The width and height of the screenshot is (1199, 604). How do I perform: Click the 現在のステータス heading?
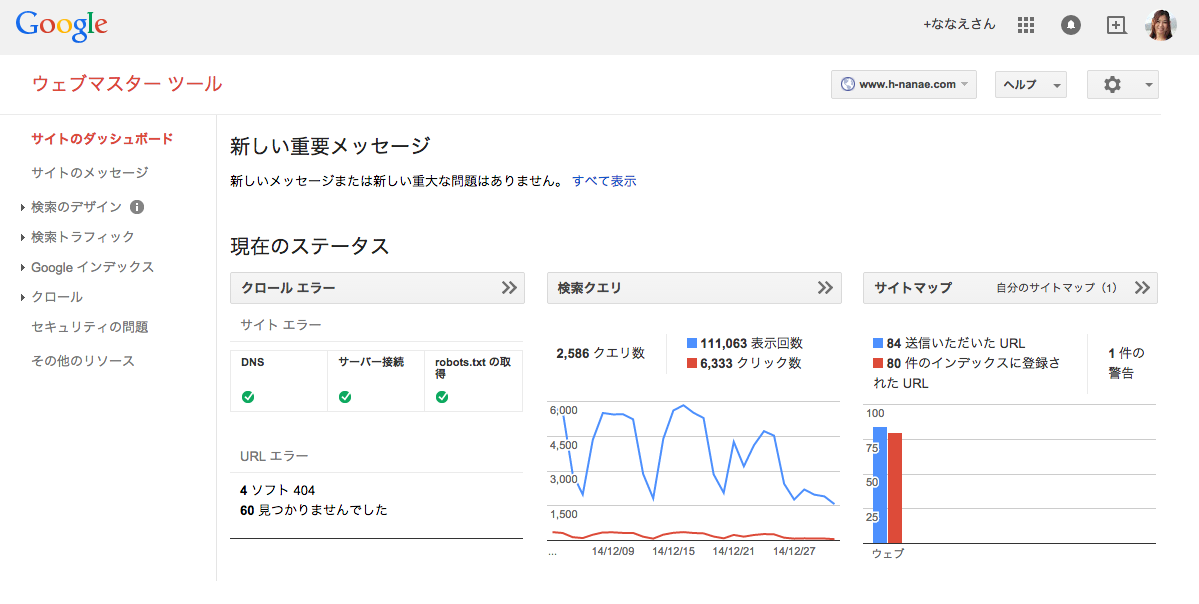point(310,246)
